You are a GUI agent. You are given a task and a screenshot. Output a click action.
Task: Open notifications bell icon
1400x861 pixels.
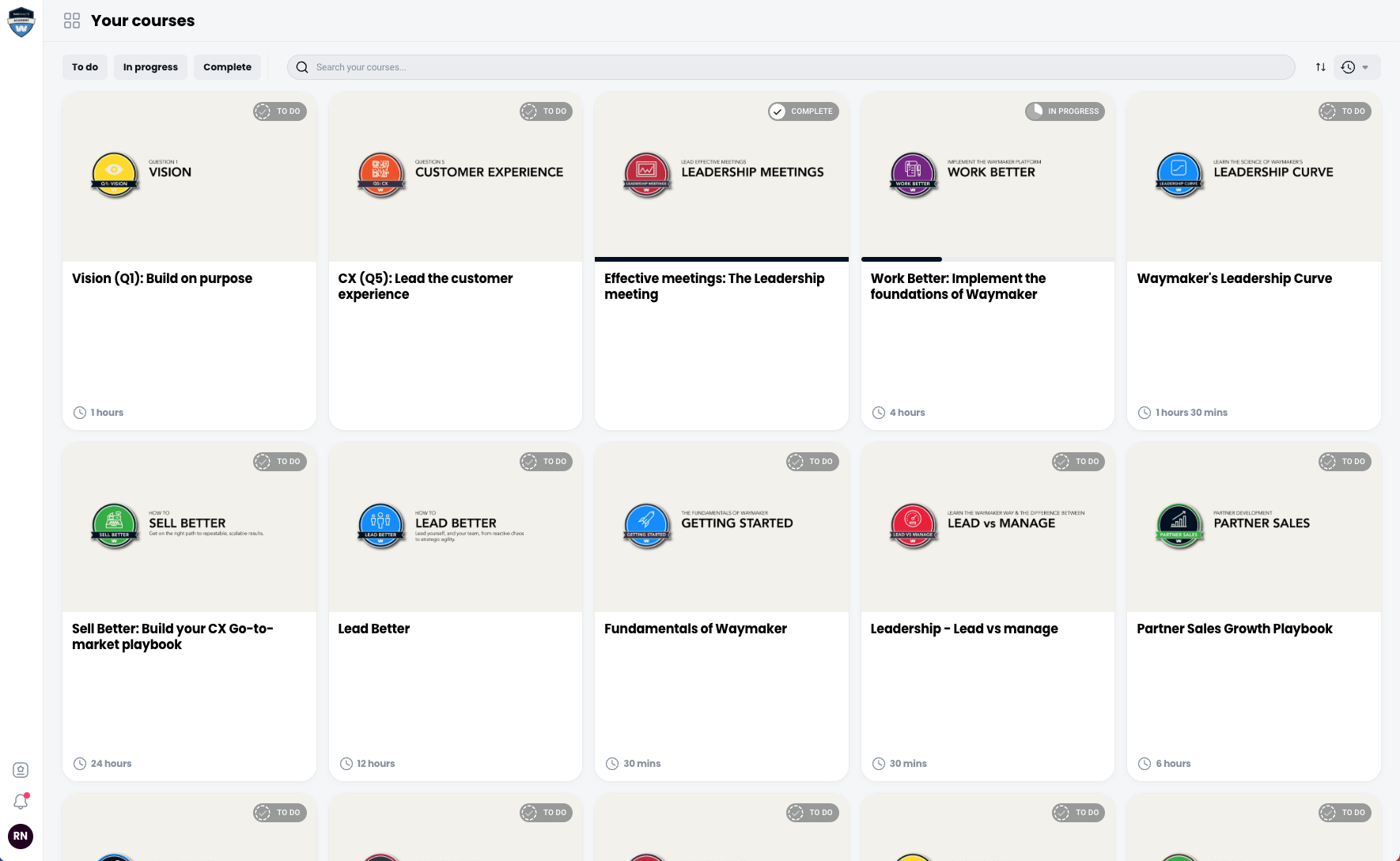point(21,802)
